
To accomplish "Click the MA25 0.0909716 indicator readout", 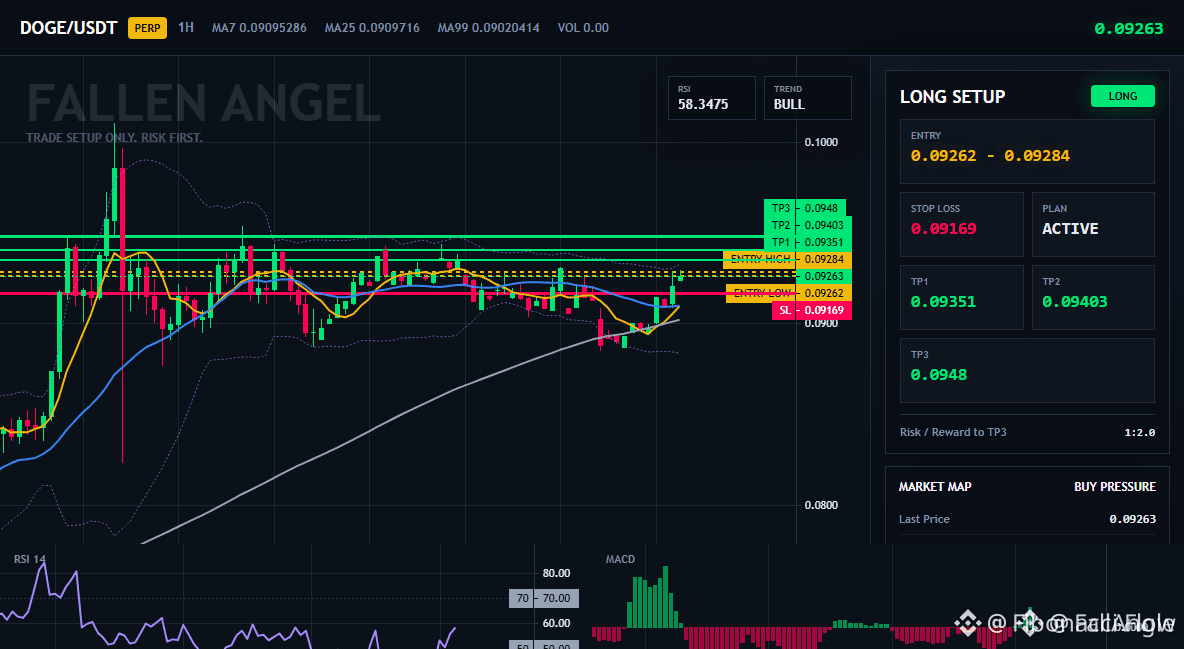I will pos(372,28).
